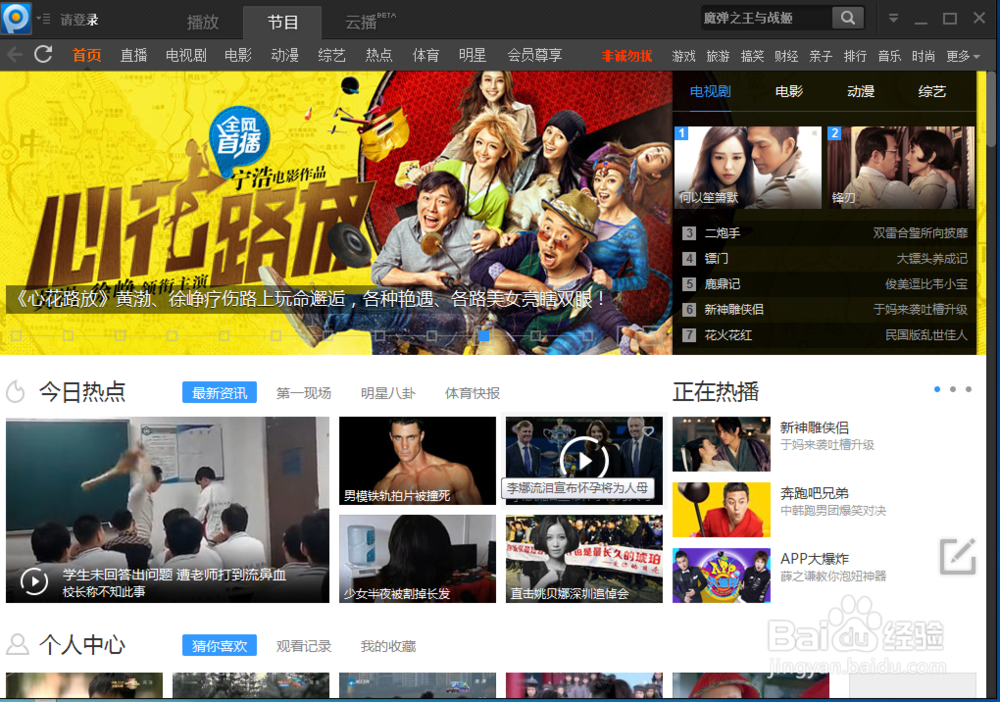Go back with the left arrow icon
Image resolution: width=1000 pixels, height=702 pixels.
[15, 55]
